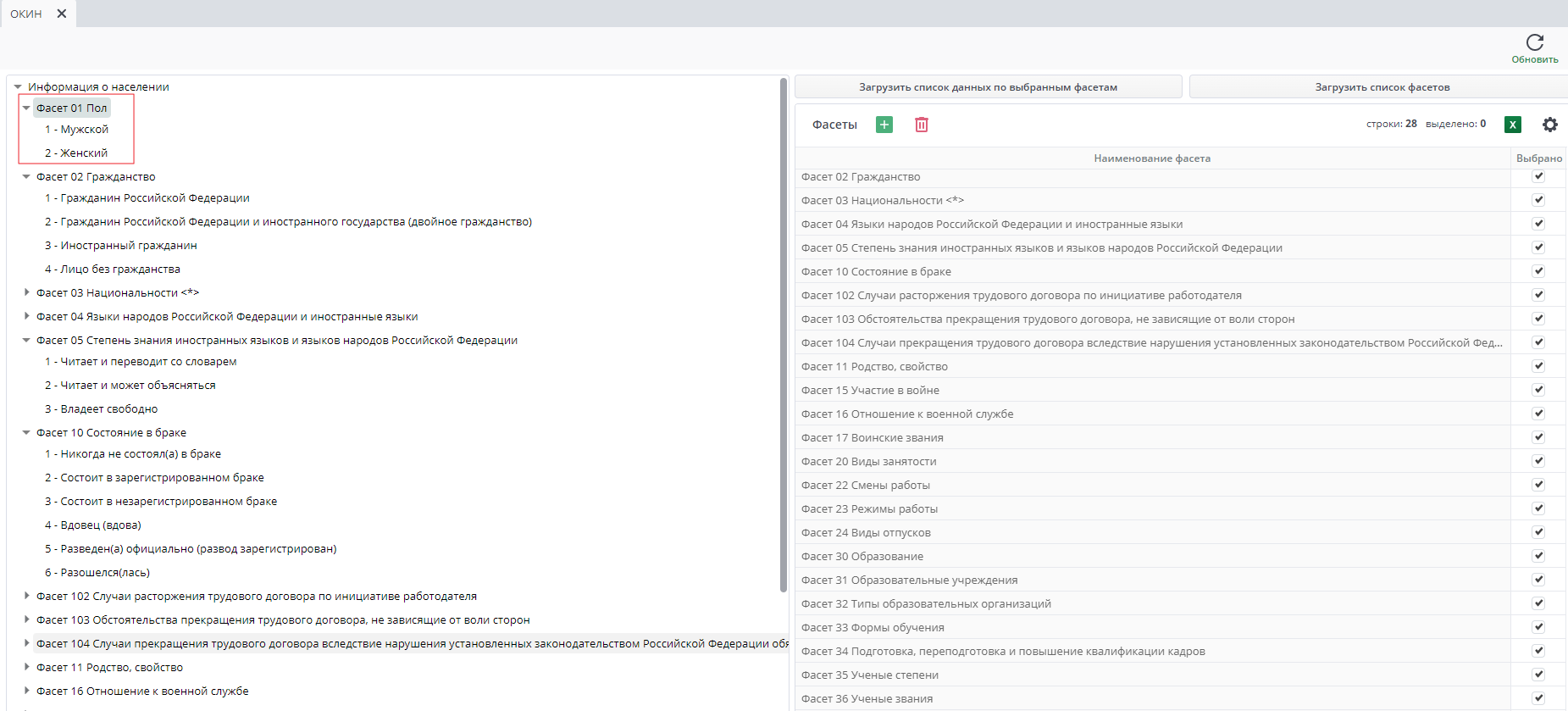Sort by Наименование фасета column header
The width and height of the screenshot is (1568, 711).
tap(1152, 158)
